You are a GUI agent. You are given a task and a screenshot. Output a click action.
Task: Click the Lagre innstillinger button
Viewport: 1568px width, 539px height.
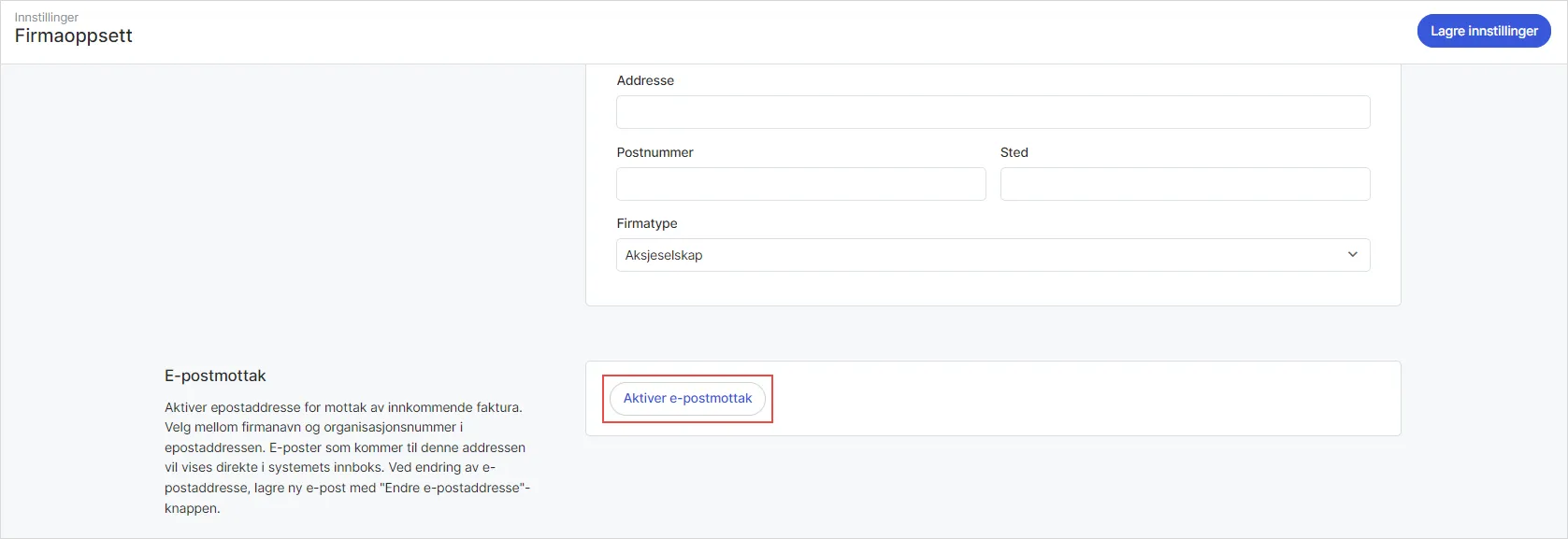1483,31
